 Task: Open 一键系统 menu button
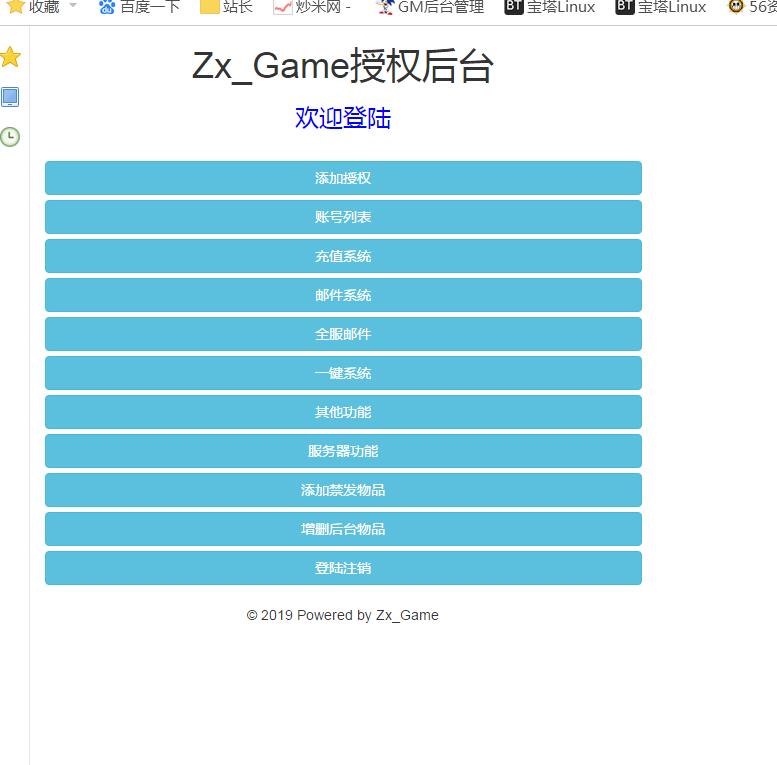click(x=343, y=373)
